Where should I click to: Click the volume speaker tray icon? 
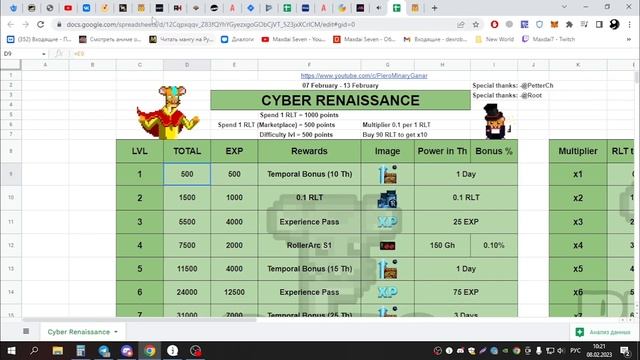pyautogui.click(x=560, y=351)
